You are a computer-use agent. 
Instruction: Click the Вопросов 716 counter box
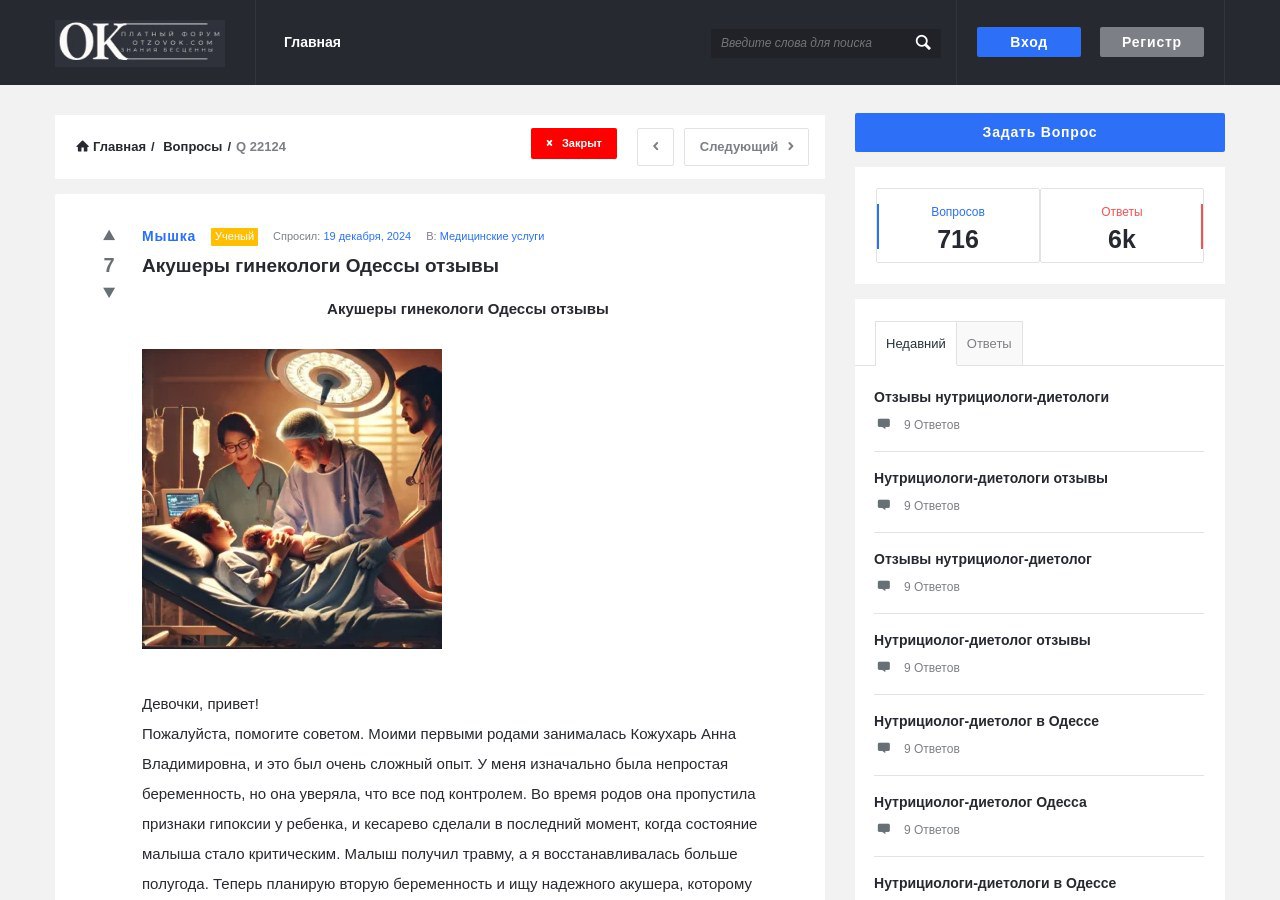(x=958, y=226)
